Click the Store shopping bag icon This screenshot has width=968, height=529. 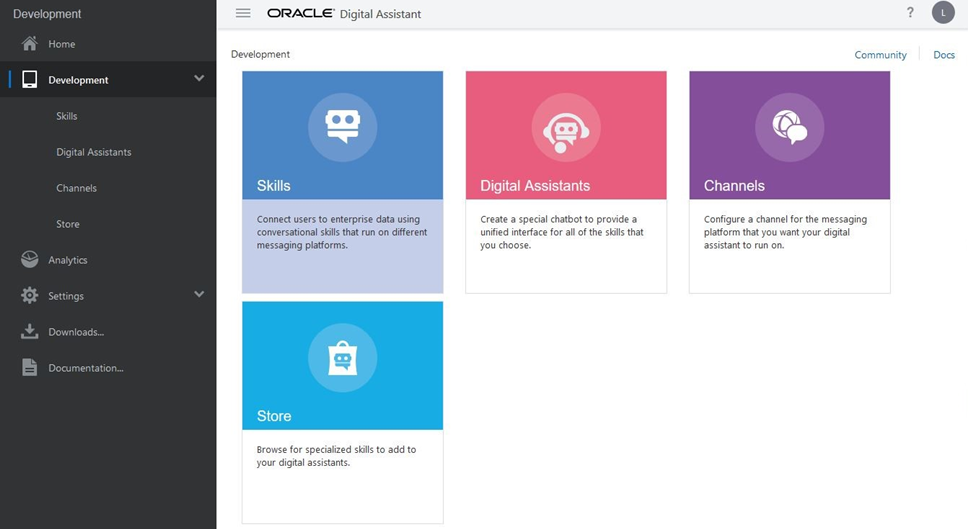coord(343,357)
